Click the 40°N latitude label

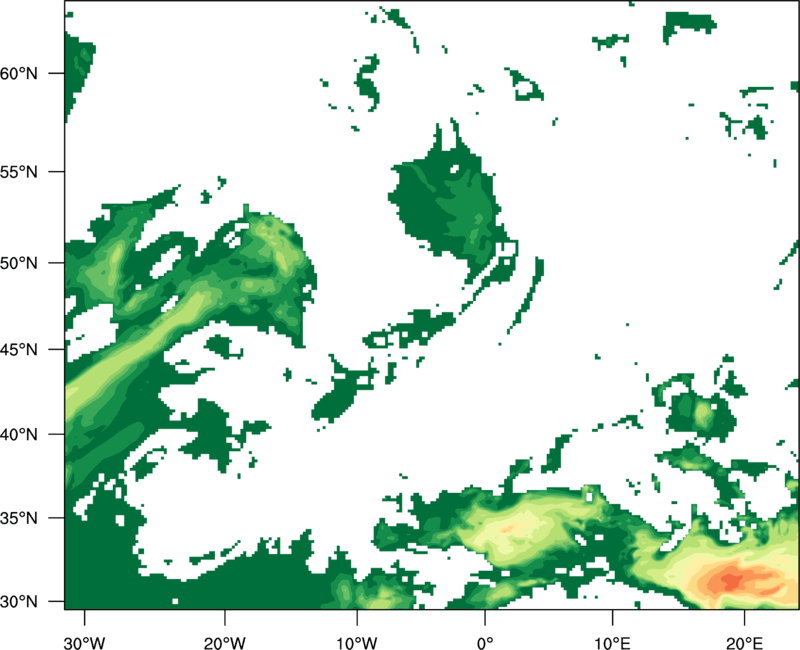[19, 435]
